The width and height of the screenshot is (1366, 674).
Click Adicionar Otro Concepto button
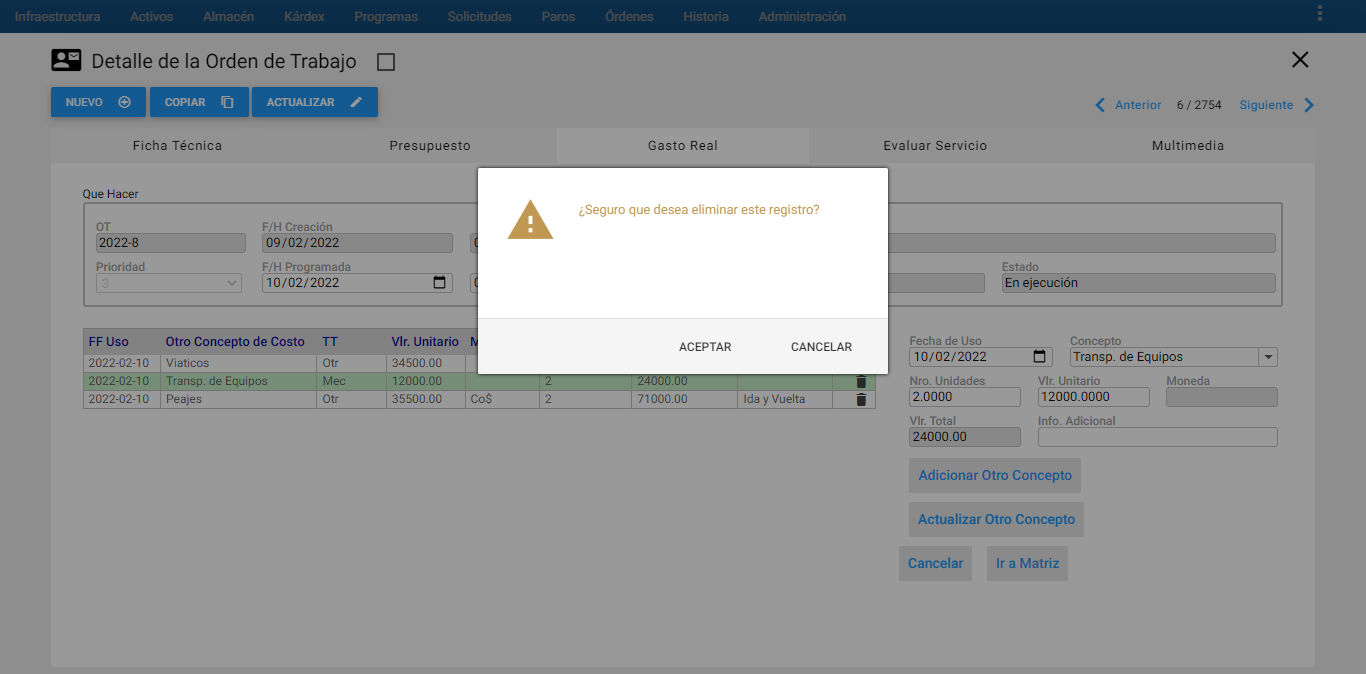point(995,475)
